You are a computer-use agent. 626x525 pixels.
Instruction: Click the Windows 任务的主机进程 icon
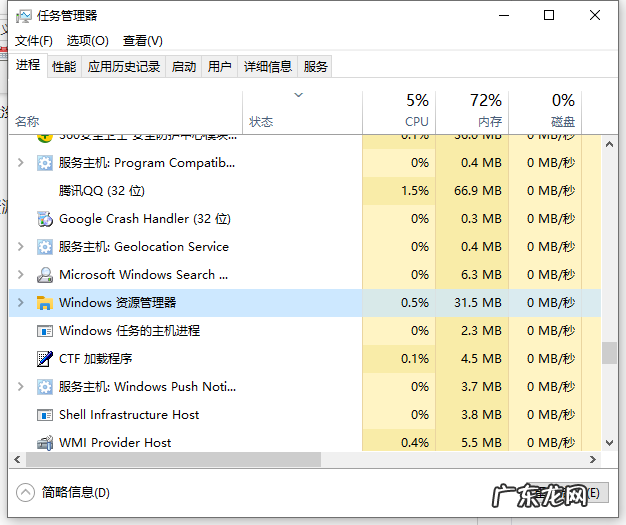click(x=45, y=331)
